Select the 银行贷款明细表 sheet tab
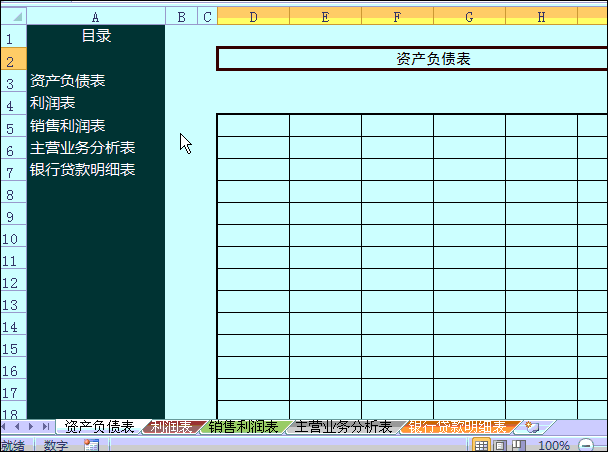This screenshot has height=452, width=608. 457,427
